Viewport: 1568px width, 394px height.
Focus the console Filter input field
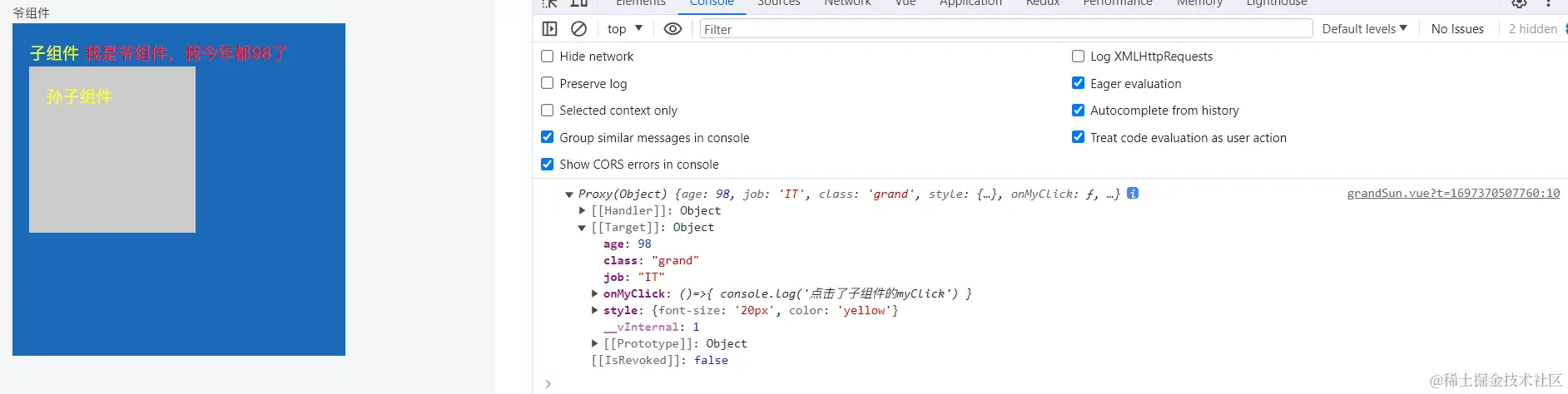coord(1005,29)
